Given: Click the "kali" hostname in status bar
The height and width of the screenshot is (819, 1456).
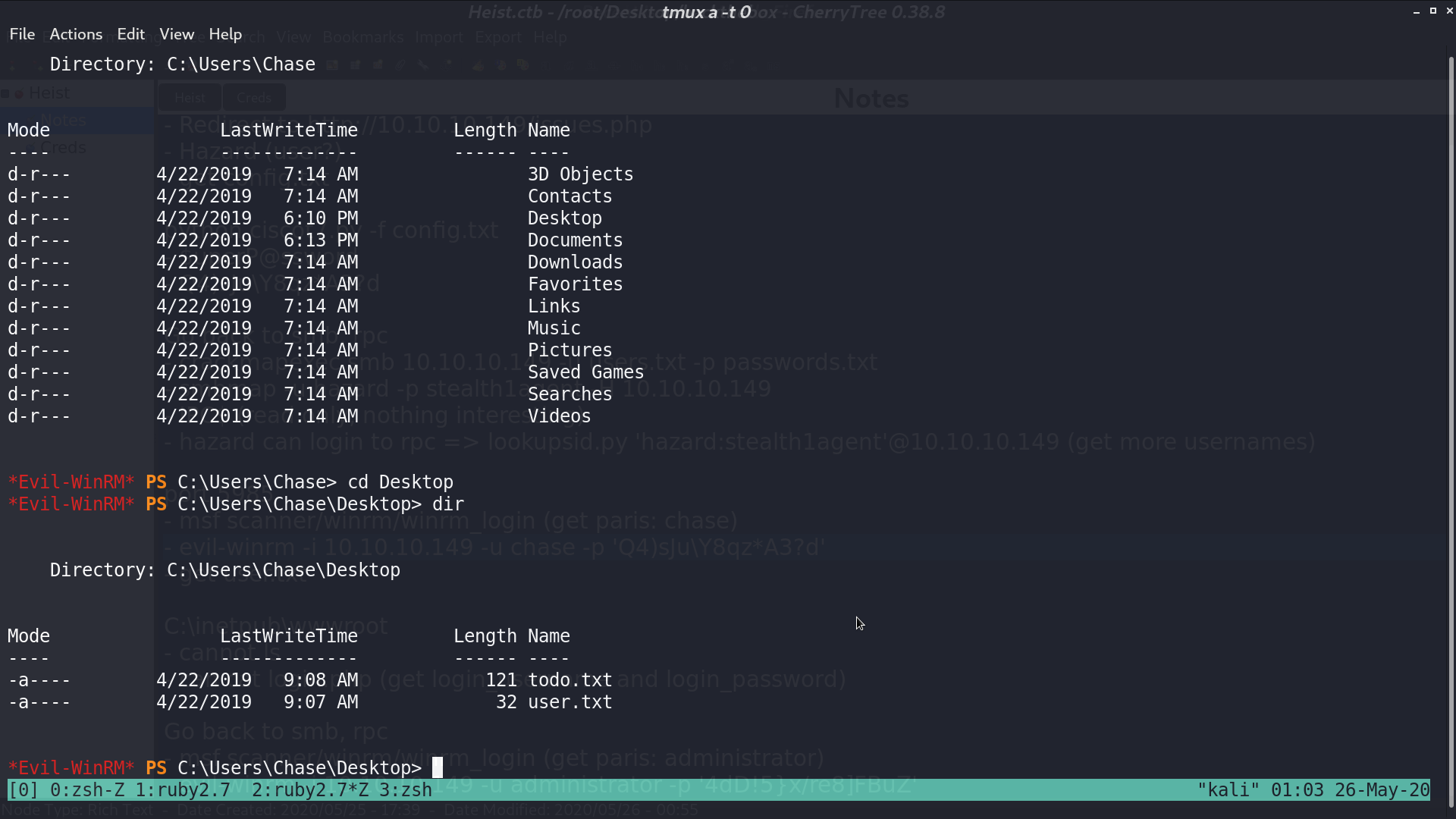Looking at the screenshot, I should 1228,790.
